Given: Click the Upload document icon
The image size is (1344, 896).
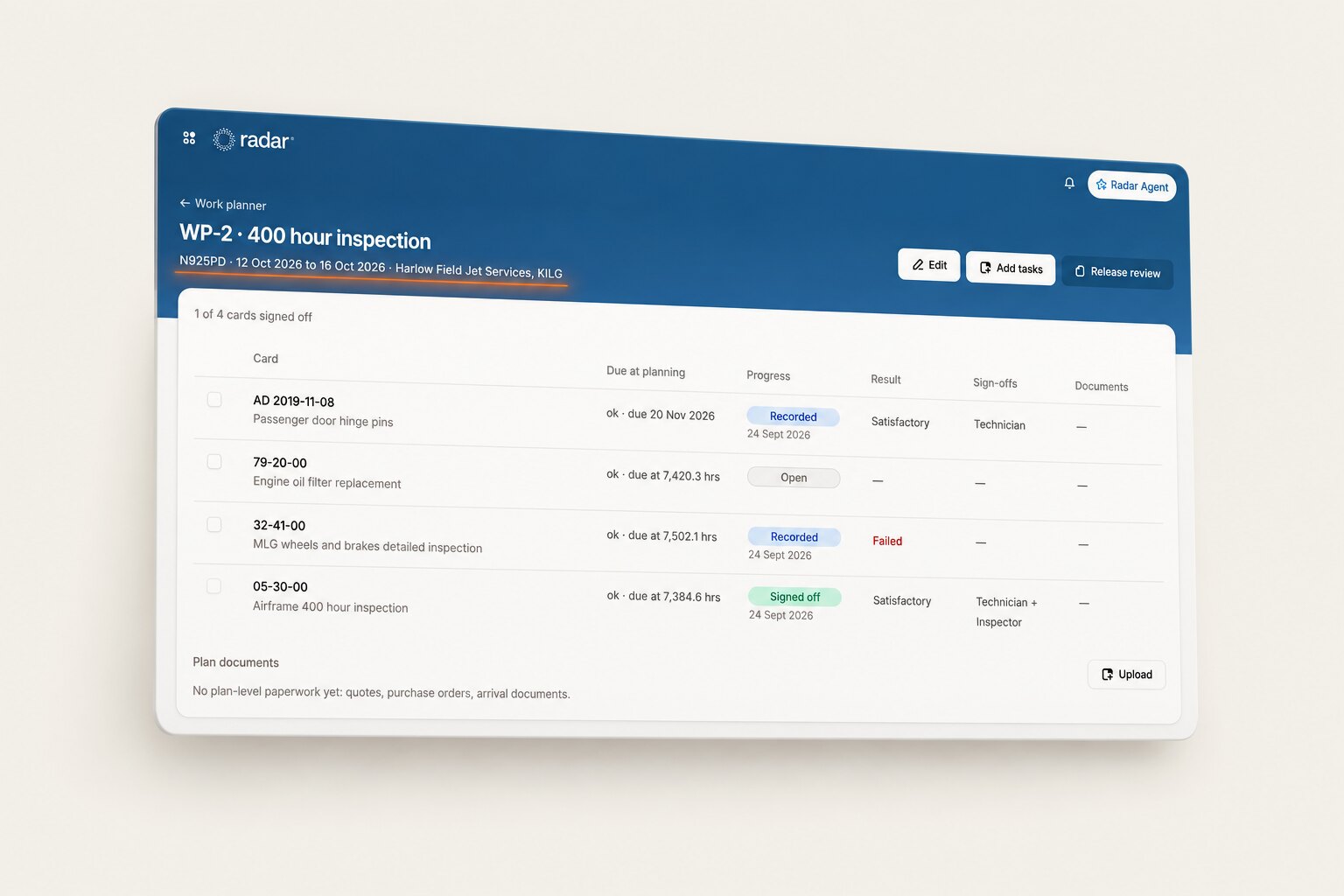Looking at the screenshot, I should tap(1108, 674).
